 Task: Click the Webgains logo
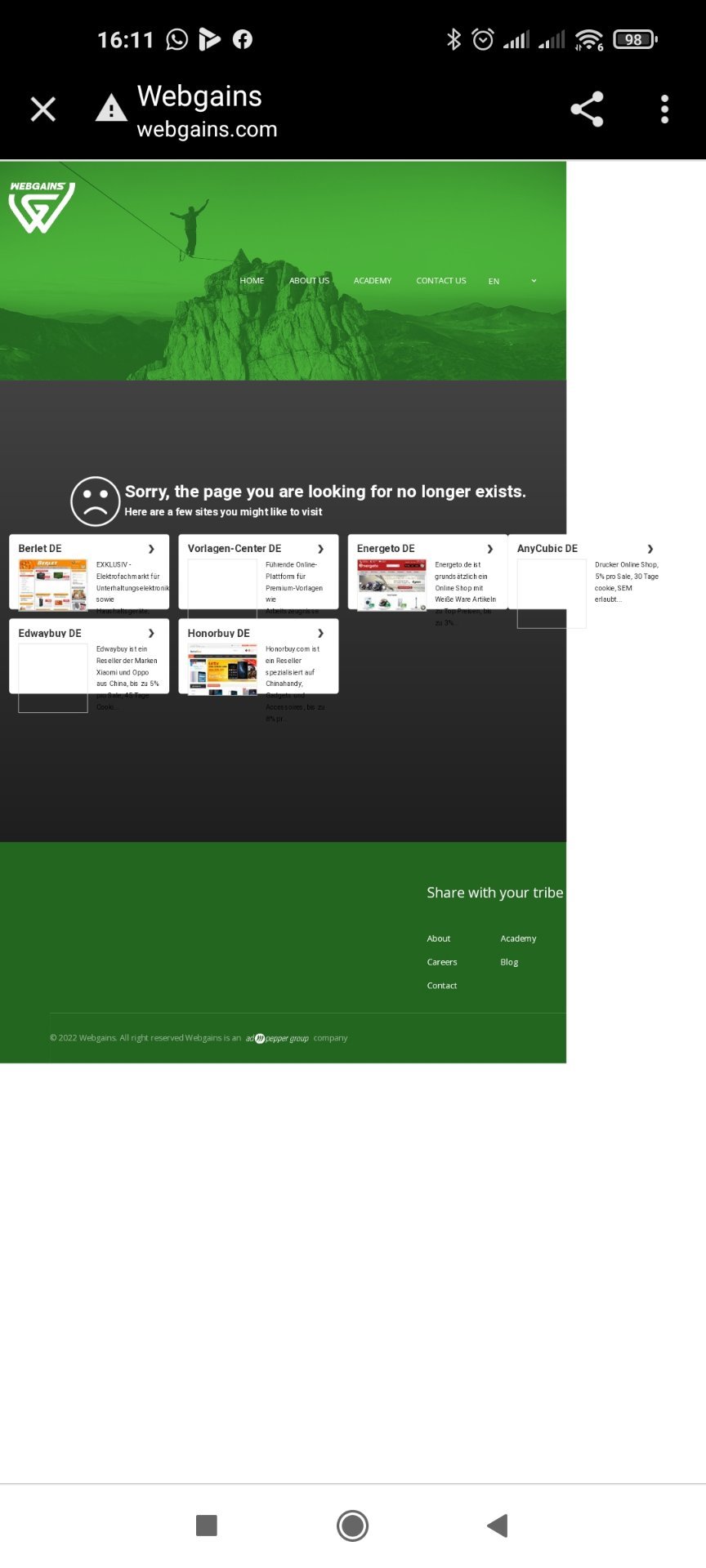(x=42, y=207)
